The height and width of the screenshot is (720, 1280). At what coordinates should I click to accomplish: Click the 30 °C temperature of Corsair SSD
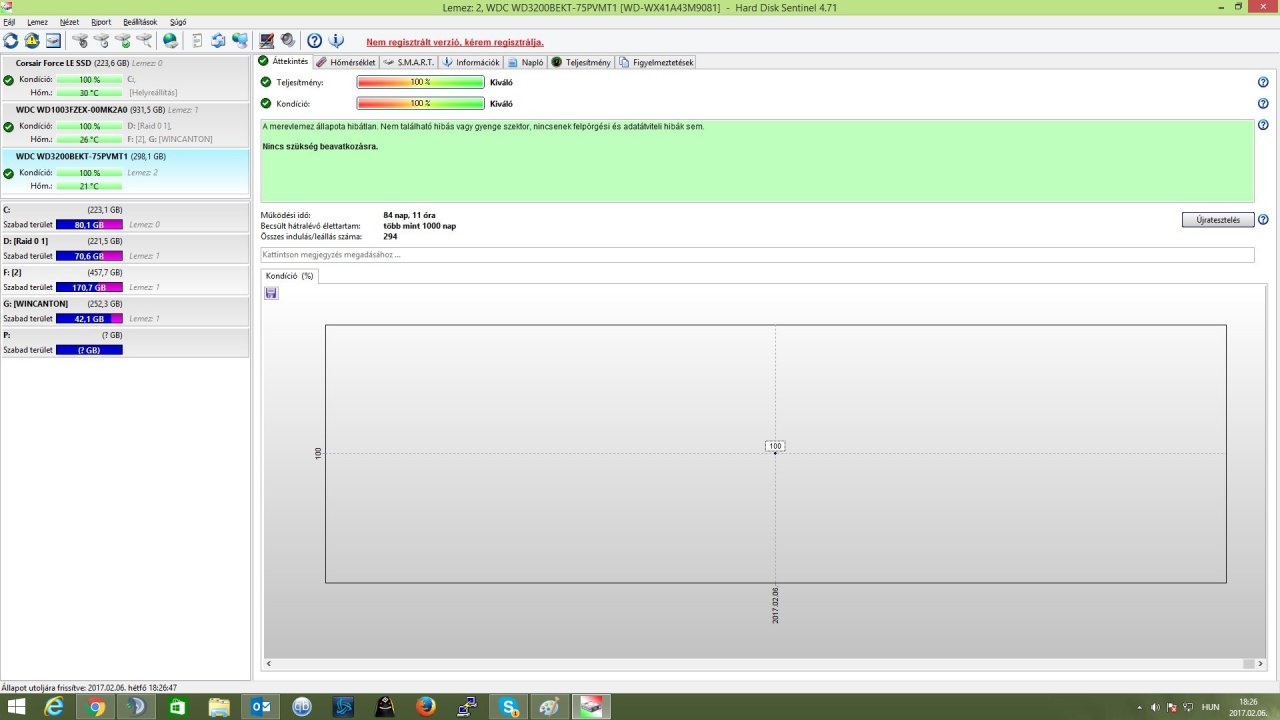[89, 92]
